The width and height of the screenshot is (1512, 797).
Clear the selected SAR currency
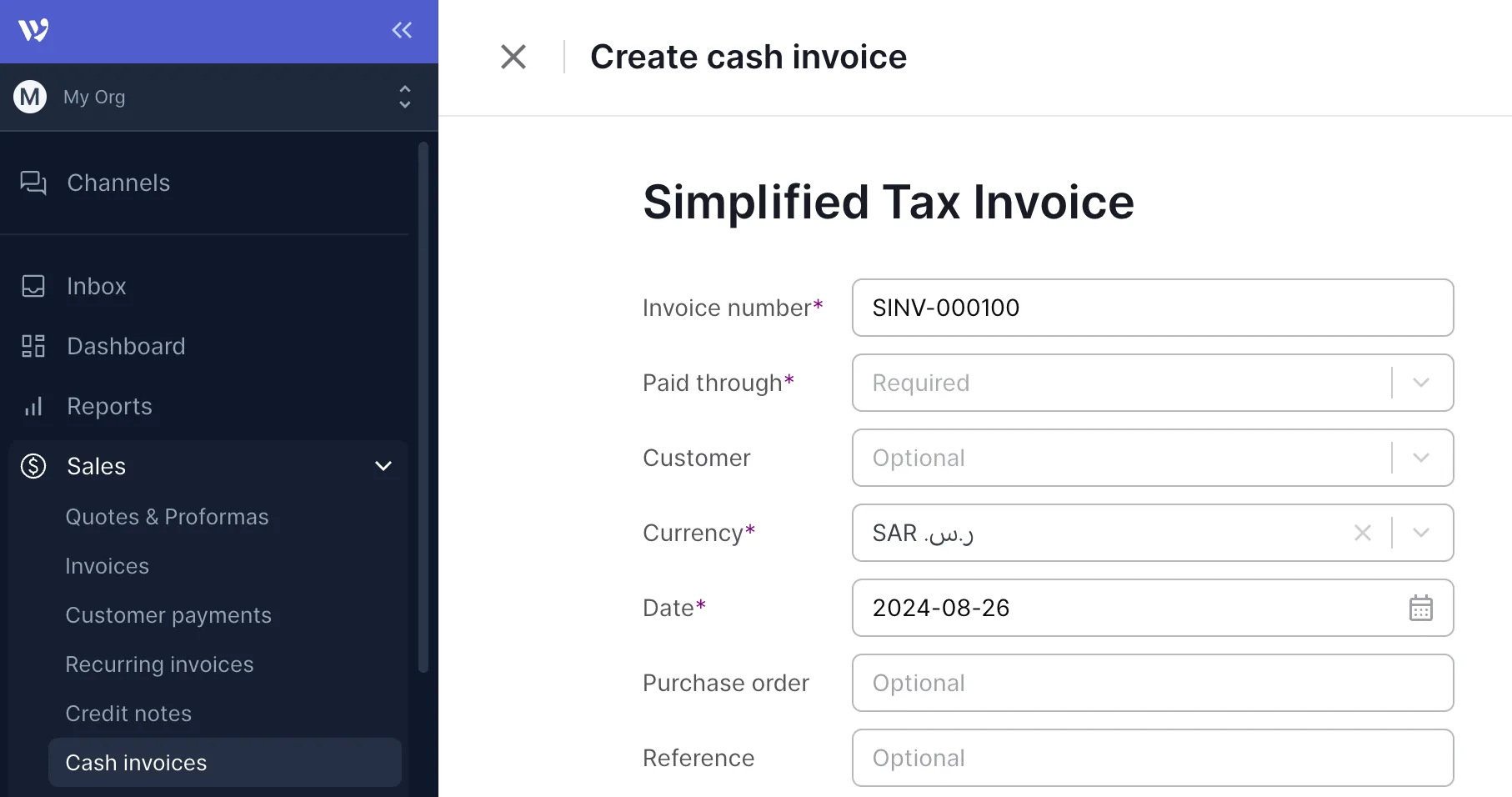[1363, 533]
